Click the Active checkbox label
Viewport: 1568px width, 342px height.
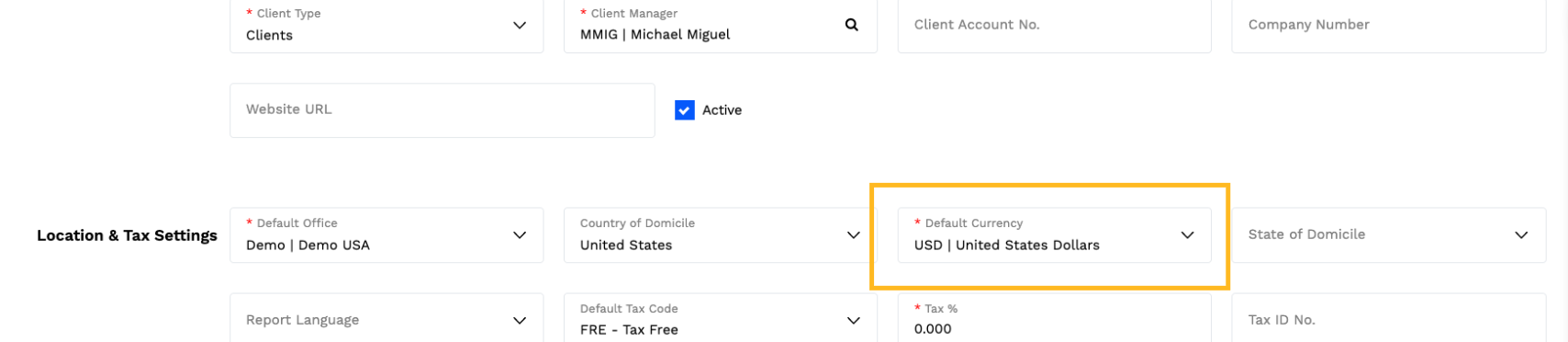(x=722, y=110)
